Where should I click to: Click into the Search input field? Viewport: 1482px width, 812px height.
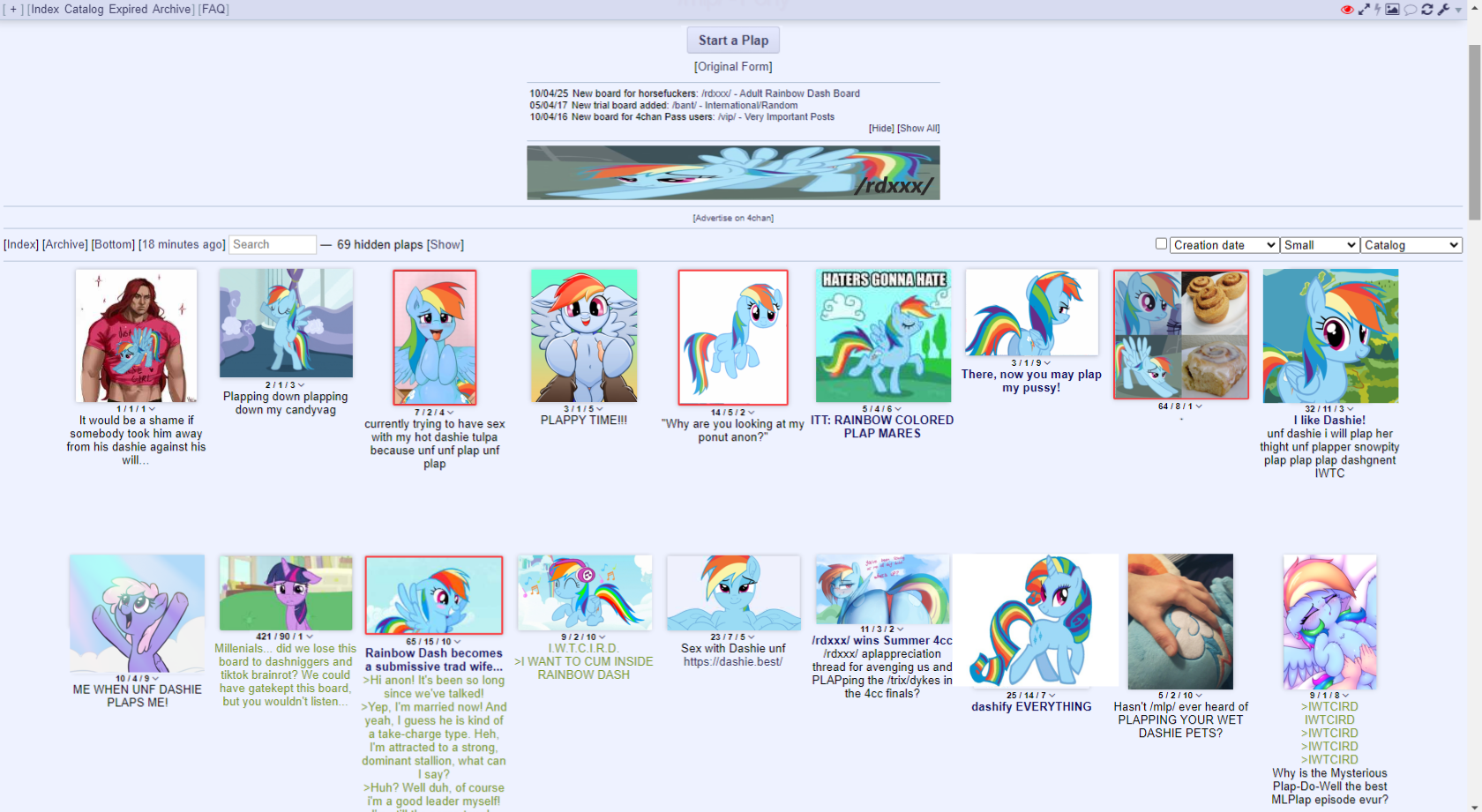(273, 244)
